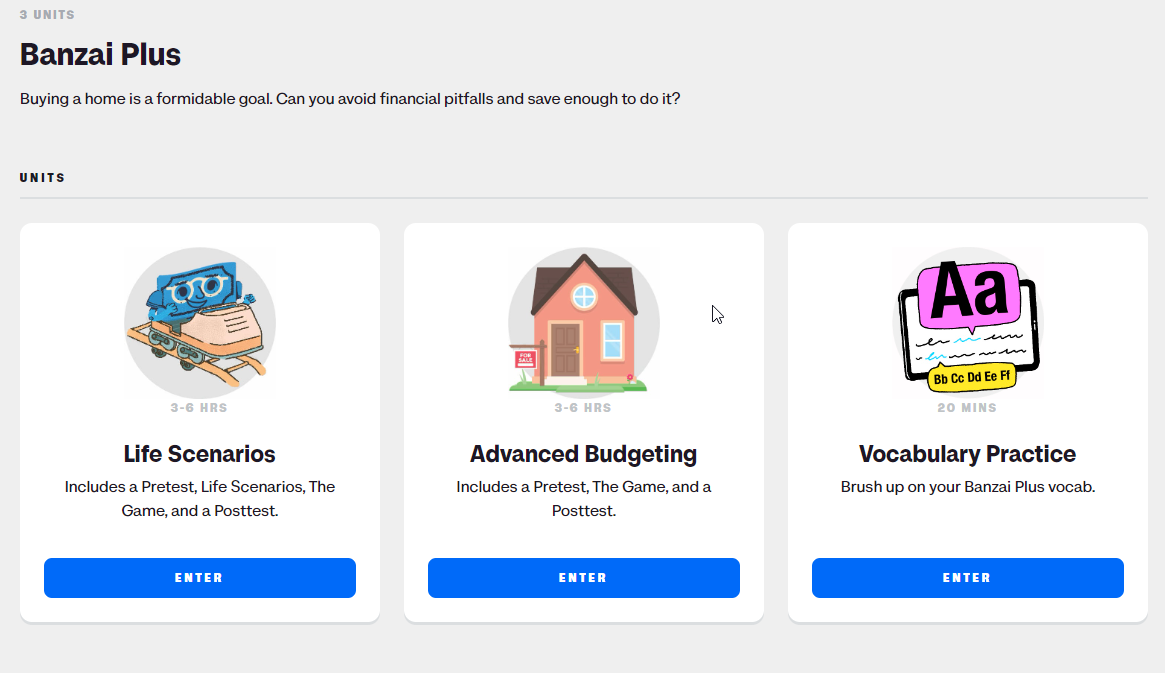Click the 'Brush up on your Banzai Plus vocab' text
The height and width of the screenshot is (673, 1165).
(x=967, y=487)
